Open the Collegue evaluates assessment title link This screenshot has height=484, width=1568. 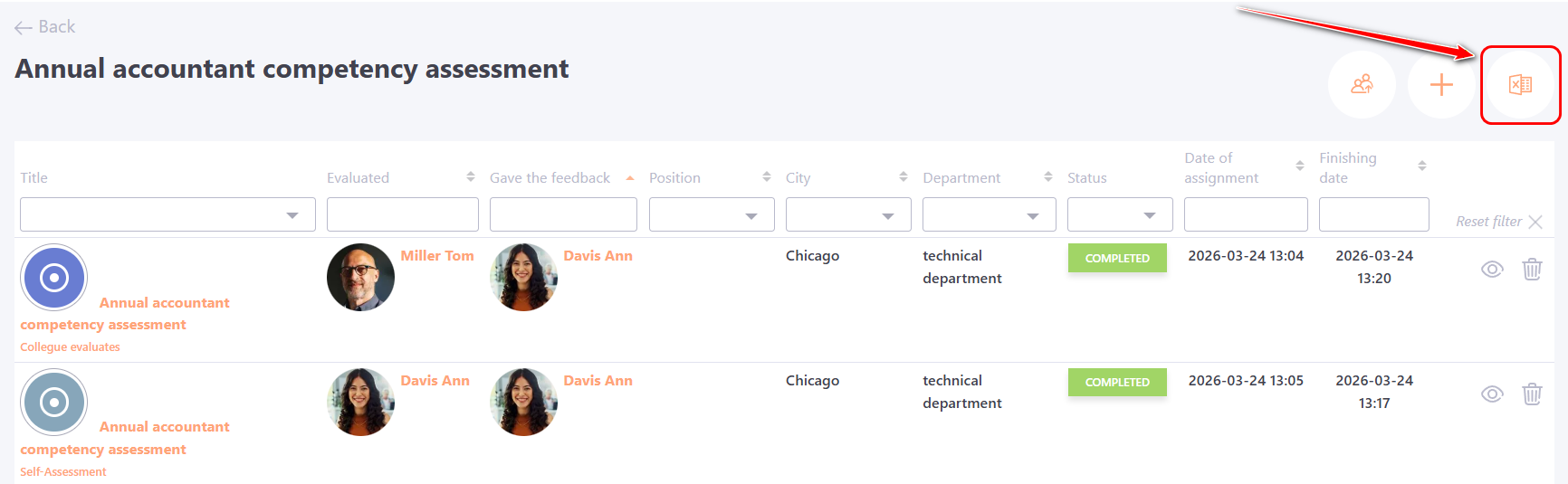tap(164, 303)
